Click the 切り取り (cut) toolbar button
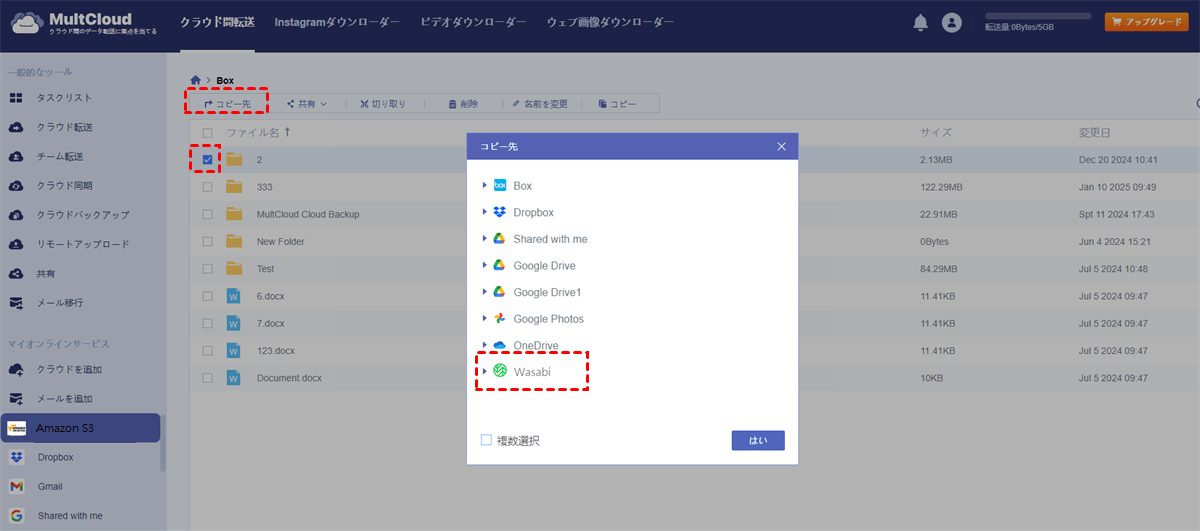This screenshot has width=1200, height=531. pos(383,103)
